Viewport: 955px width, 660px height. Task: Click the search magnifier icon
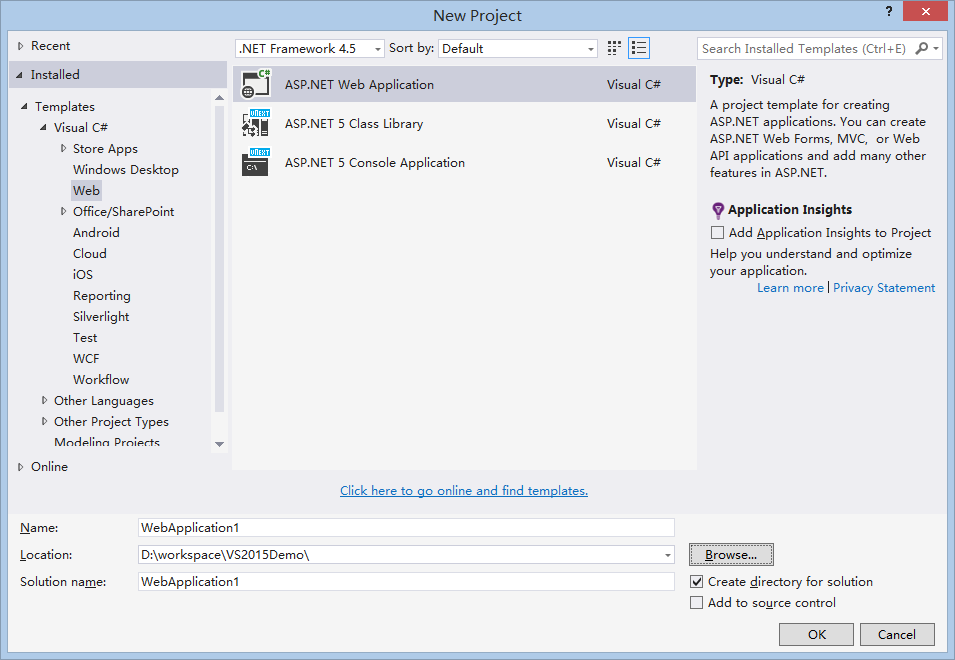(x=922, y=48)
